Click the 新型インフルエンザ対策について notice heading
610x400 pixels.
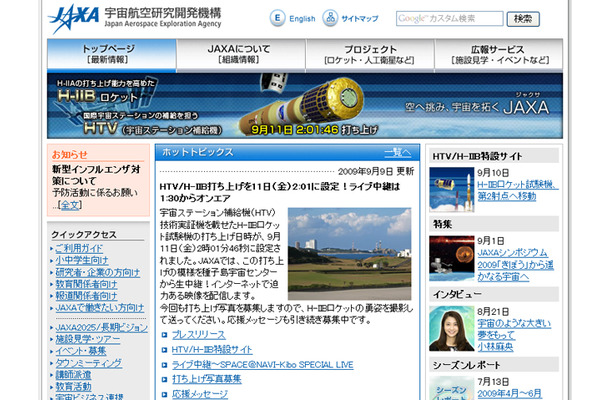tap(96, 175)
